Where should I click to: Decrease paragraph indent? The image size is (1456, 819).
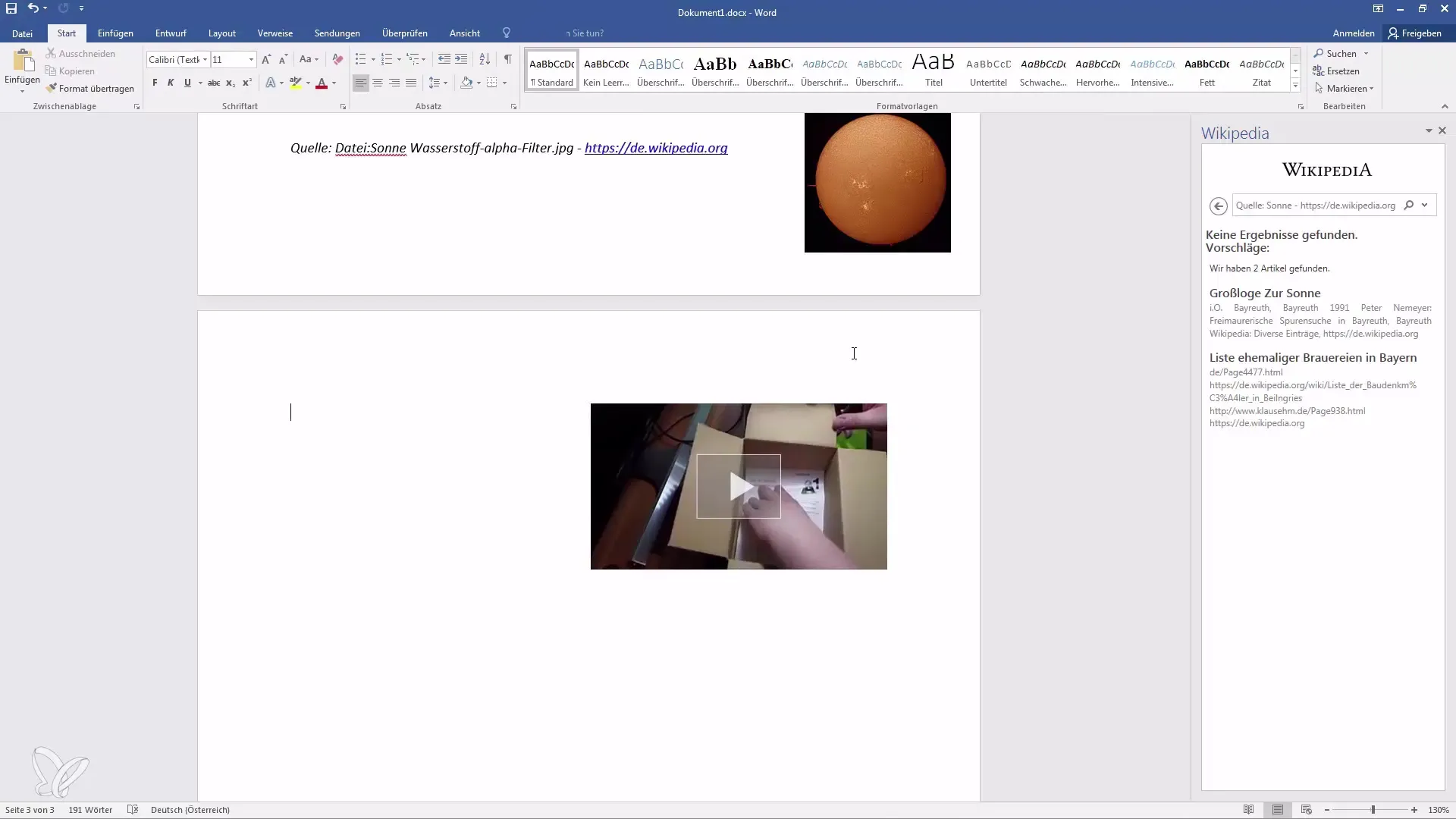click(444, 59)
